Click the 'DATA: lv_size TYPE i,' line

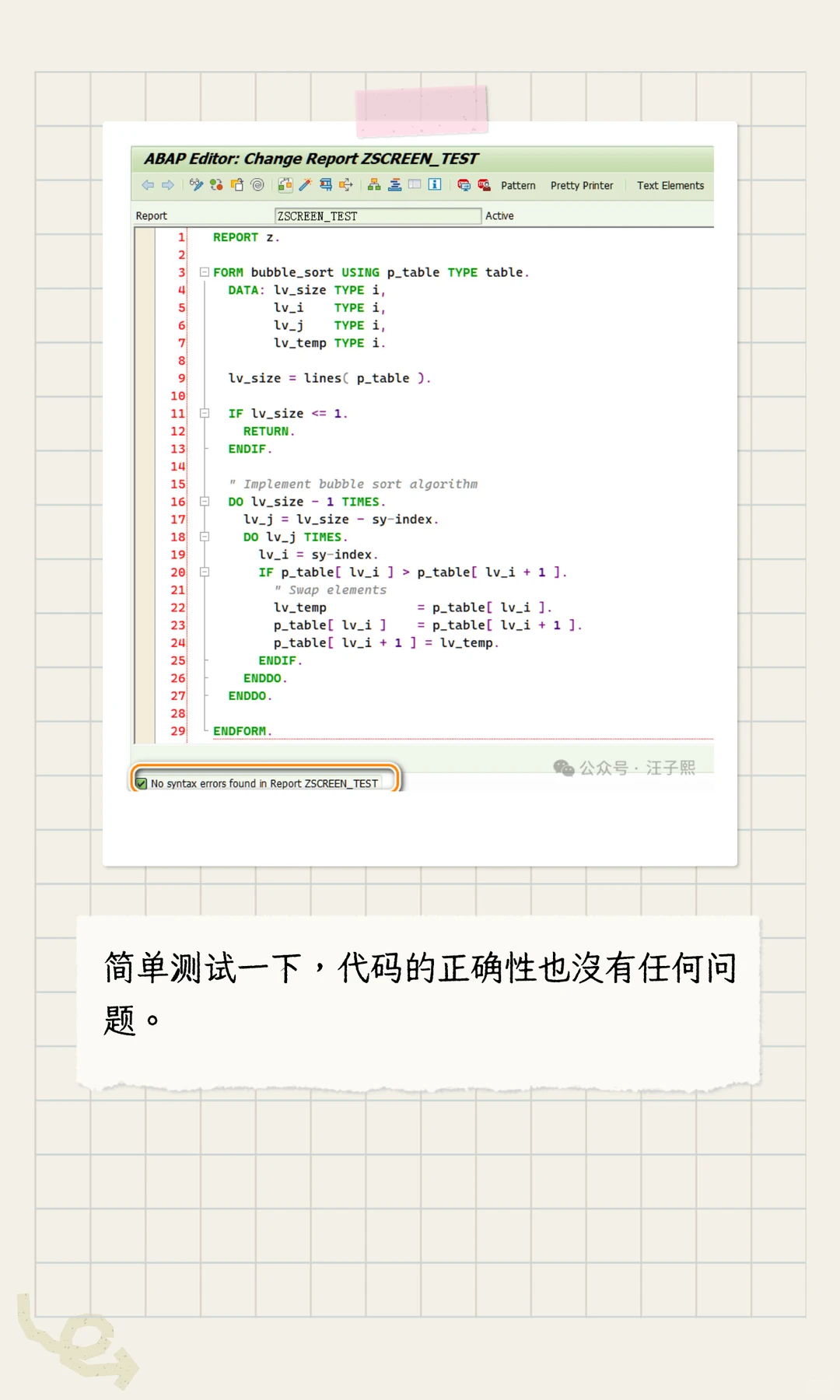point(306,290)
